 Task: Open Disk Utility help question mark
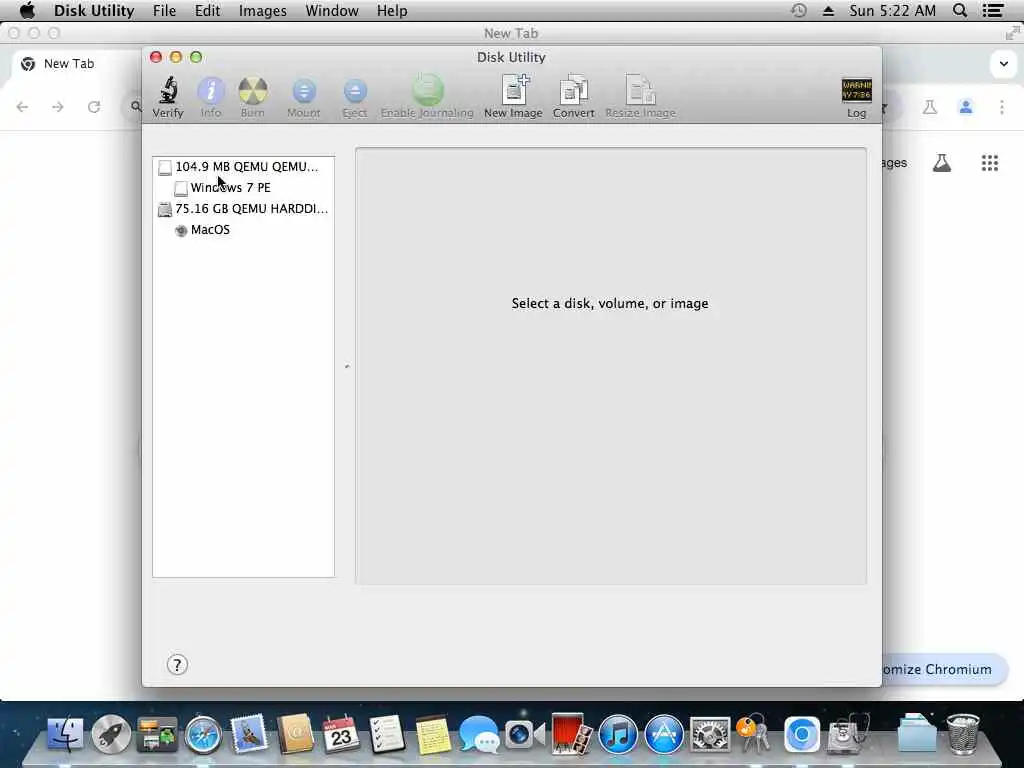tap(177, 665)
